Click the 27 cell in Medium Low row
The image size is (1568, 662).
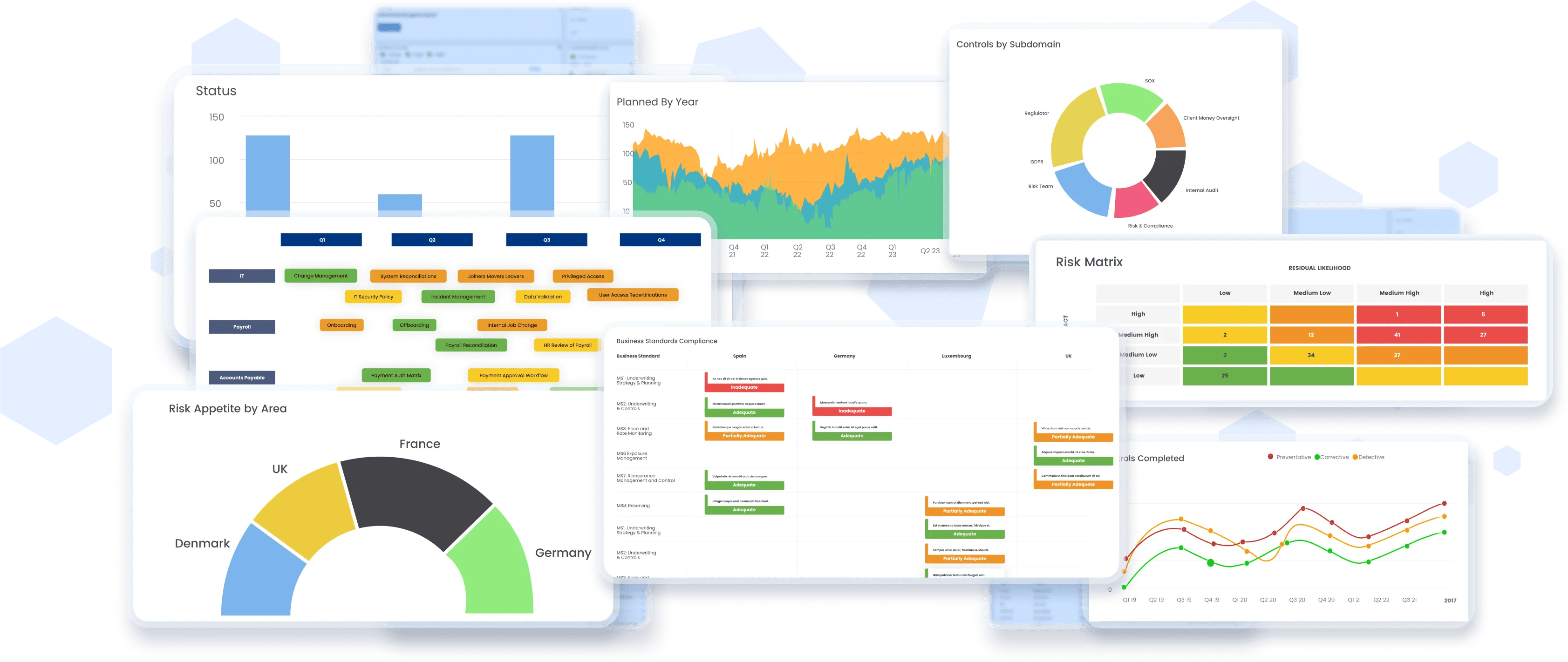pos(1398,355)
